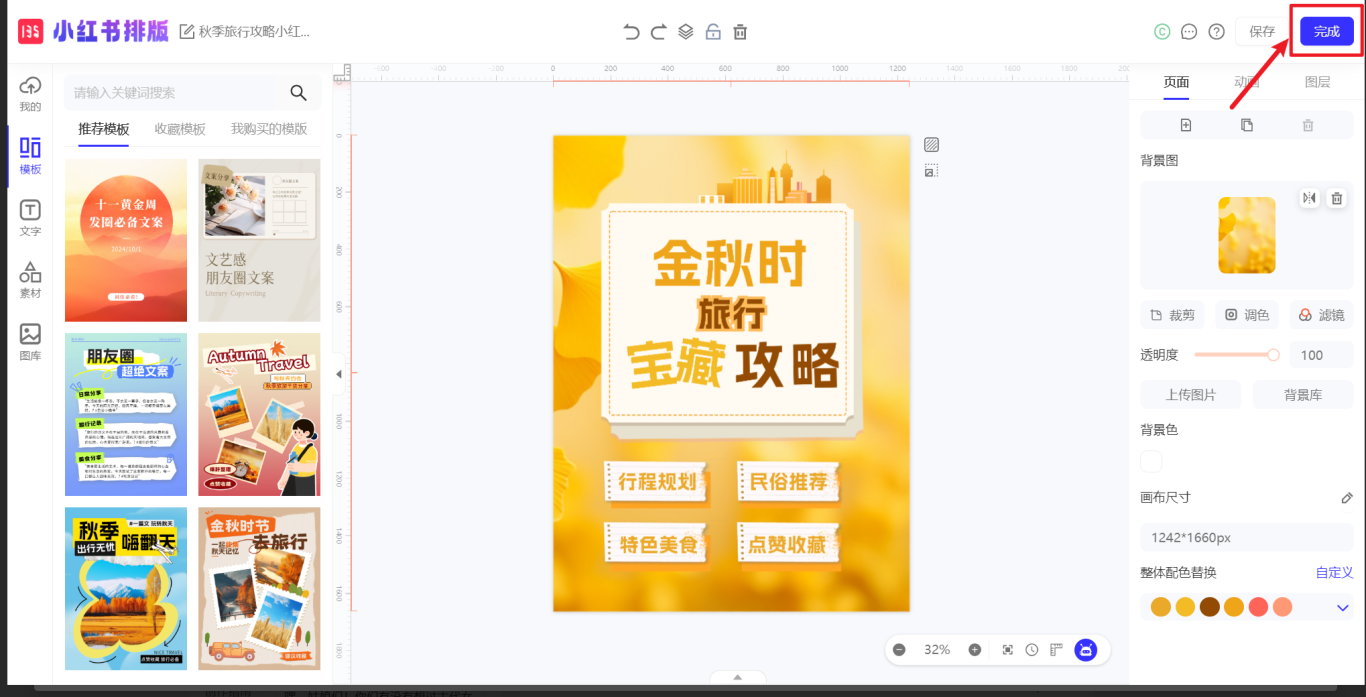The height and width of the screenshot is (697, 1366).
Task: Switch to the 图层 tab
Action: [x=1317, y=82]
